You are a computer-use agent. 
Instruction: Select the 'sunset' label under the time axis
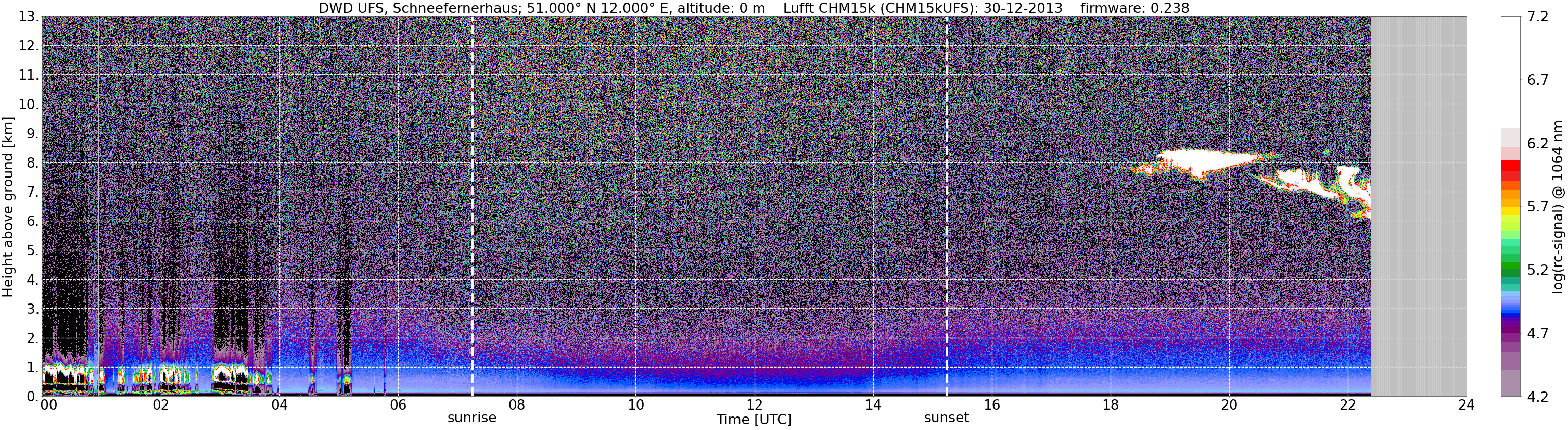pyautogui.click(x=947, y=418)
